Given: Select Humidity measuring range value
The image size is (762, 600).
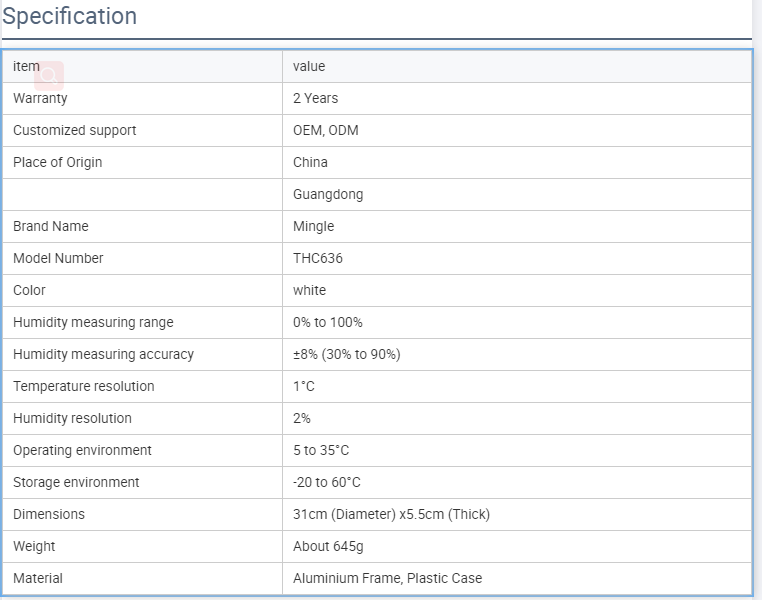Looking at the screenshot, I should [328, 322].
